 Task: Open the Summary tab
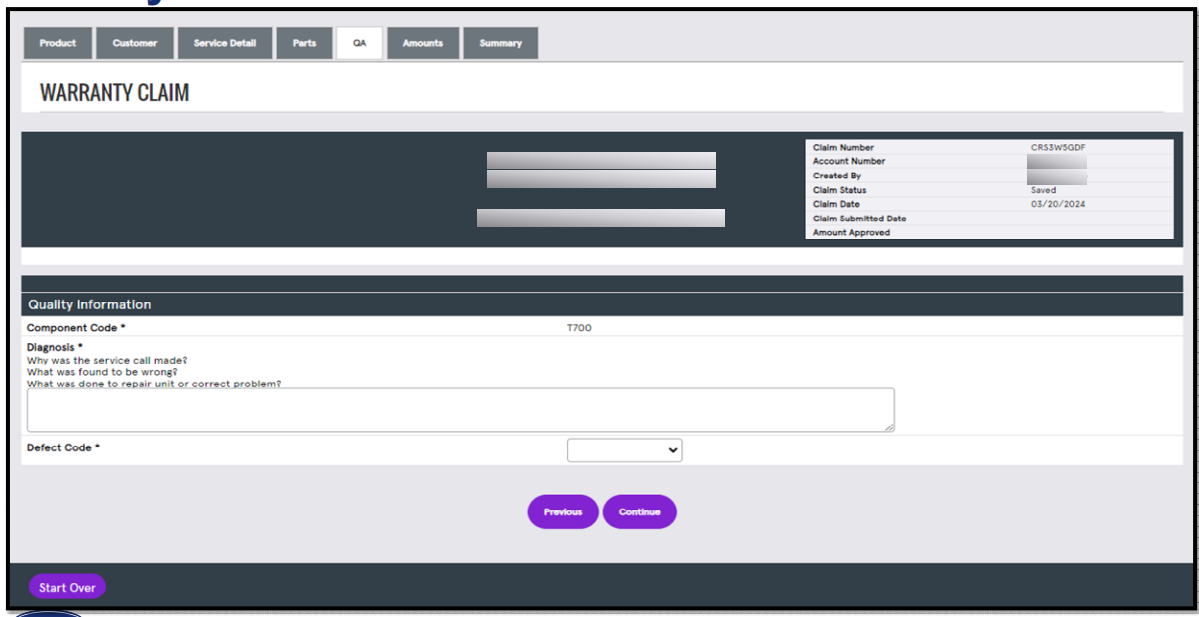point(500,42)
